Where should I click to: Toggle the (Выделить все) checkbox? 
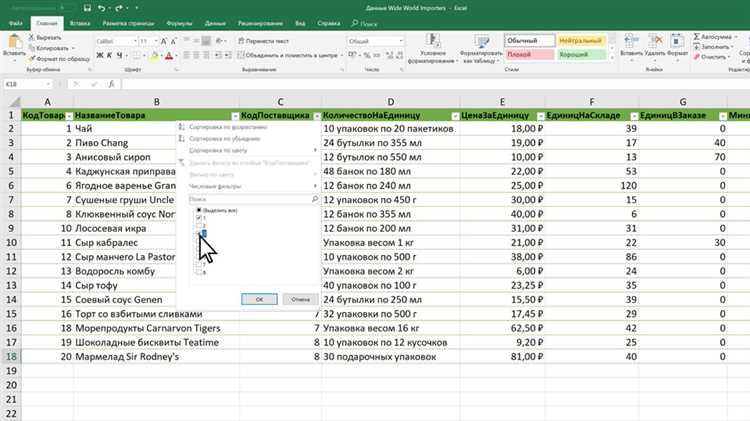tap(199, 210)
